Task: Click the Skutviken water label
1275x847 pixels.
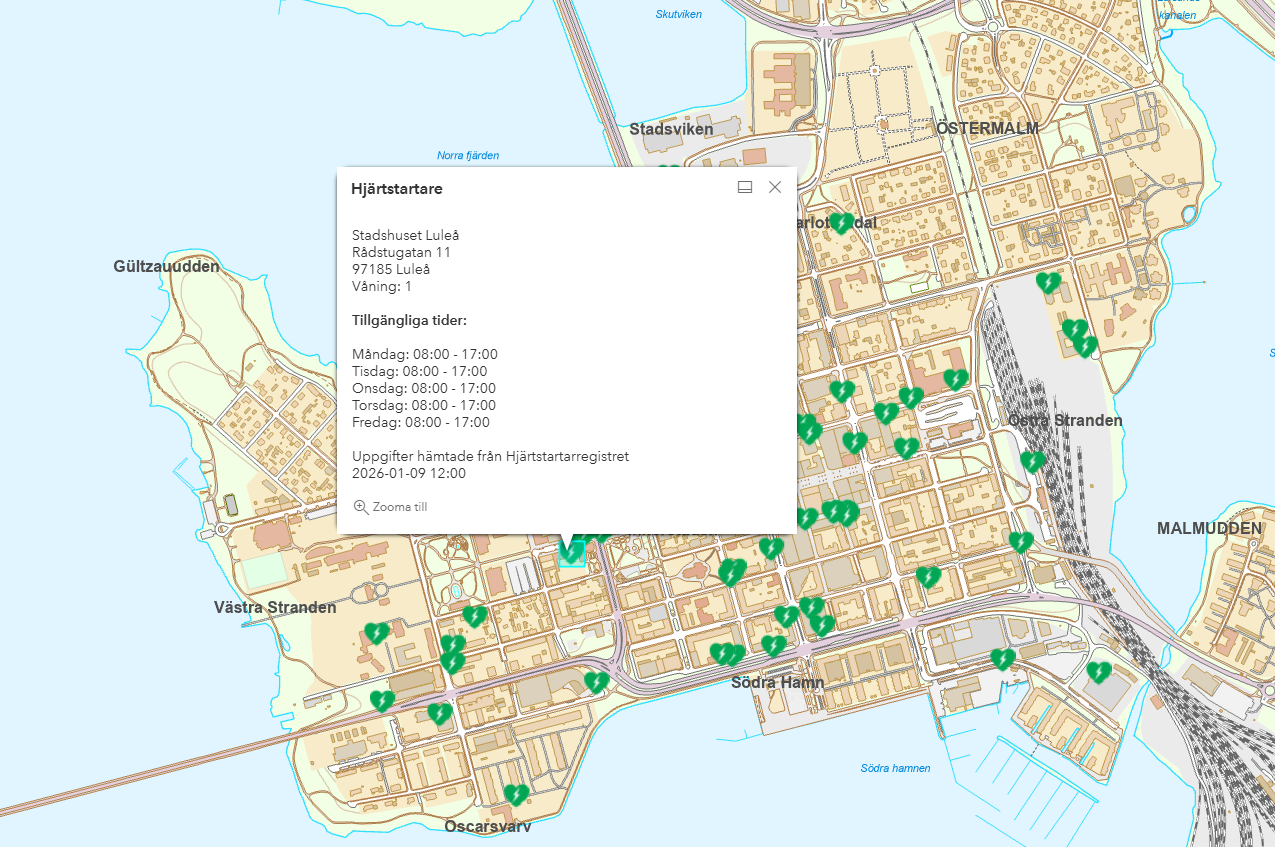Action: tap(679, 14)
